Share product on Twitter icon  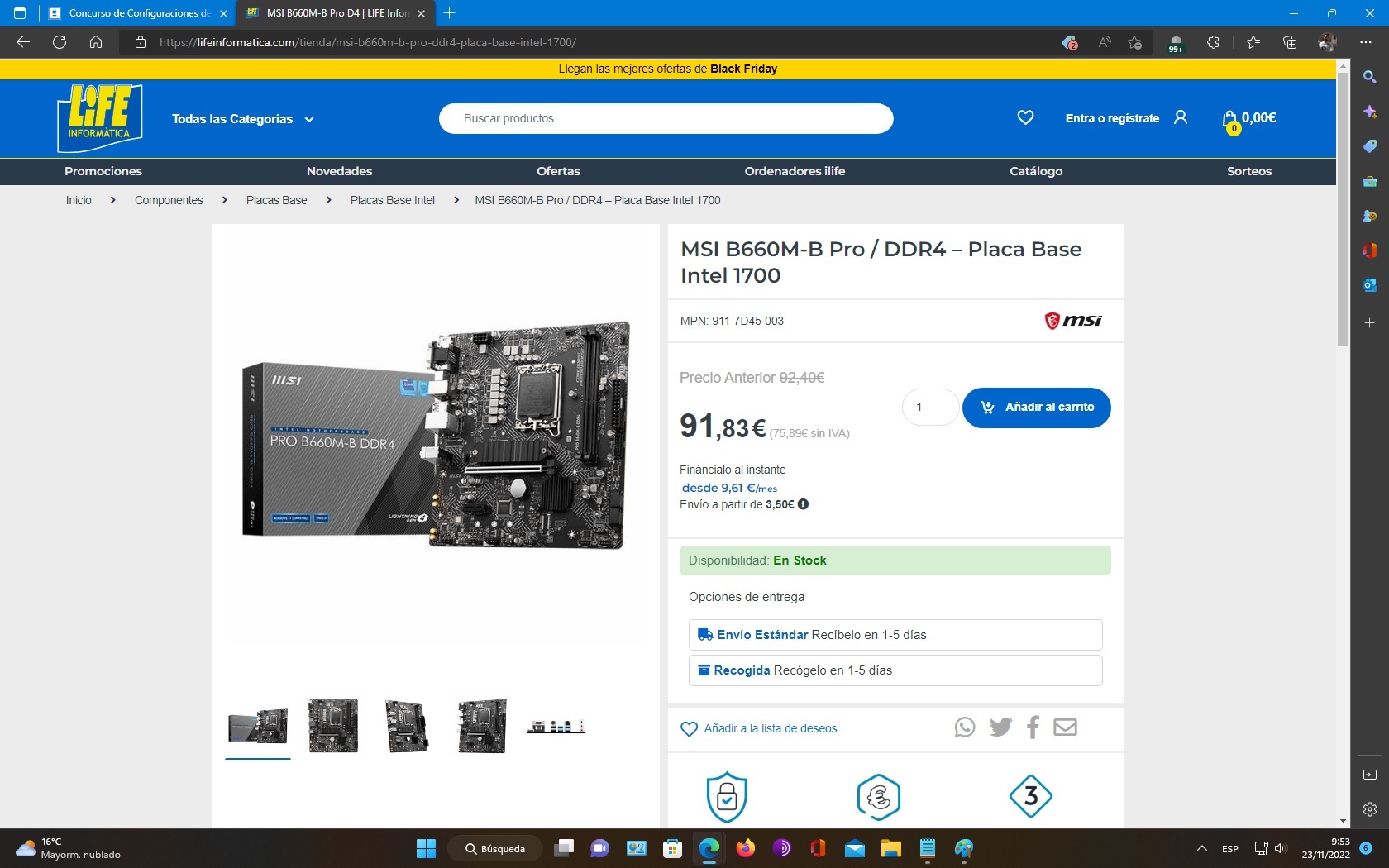coord(1000,727)
